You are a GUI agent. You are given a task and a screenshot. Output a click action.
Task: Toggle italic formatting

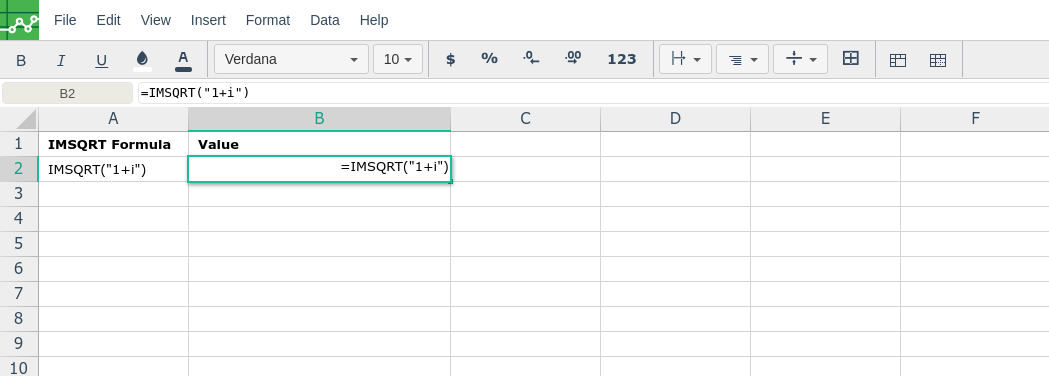(61, 60)
